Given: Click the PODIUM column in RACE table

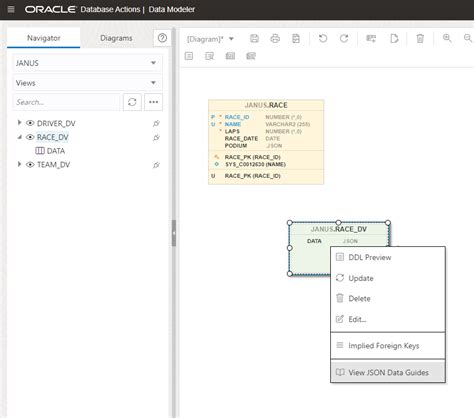Looking at the screenshot, I should (236, 146).
